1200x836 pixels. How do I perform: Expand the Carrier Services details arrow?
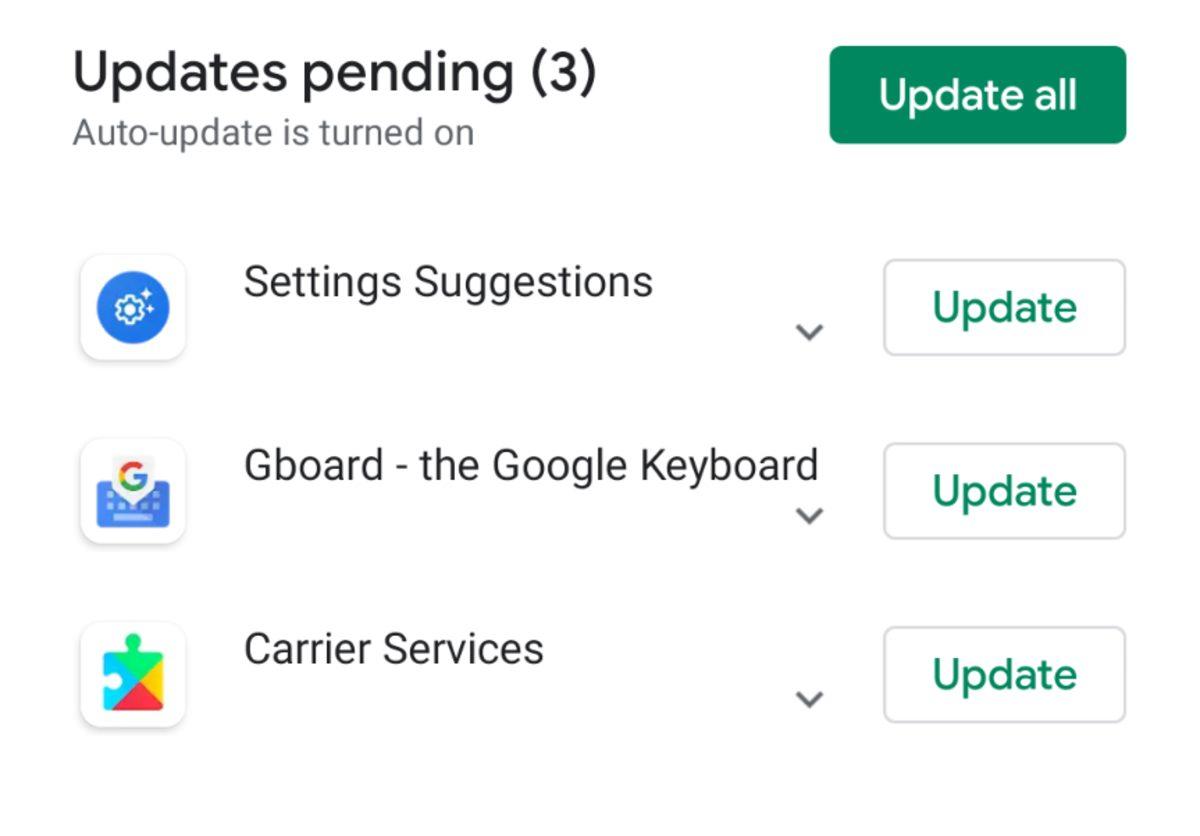[812, 700]
